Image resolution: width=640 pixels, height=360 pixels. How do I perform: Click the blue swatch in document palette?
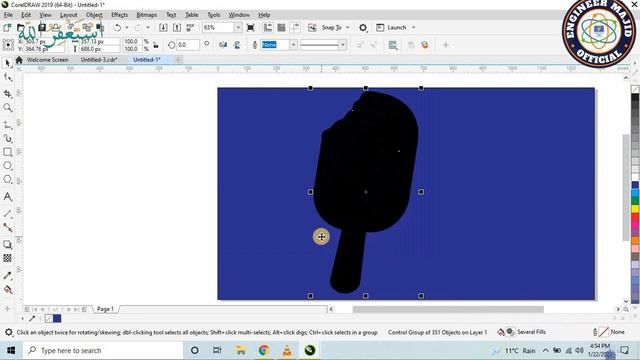pyautogui.click(x=57, y=318)
